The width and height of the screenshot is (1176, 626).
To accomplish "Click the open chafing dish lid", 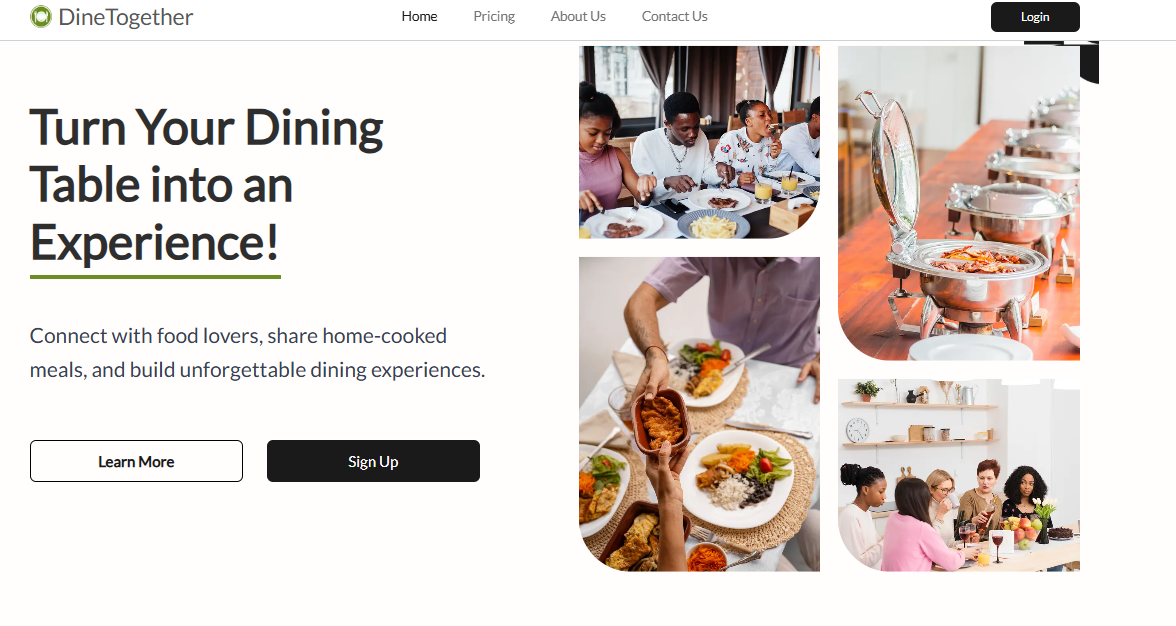I will pyautogui.click(x=890, y=163).
